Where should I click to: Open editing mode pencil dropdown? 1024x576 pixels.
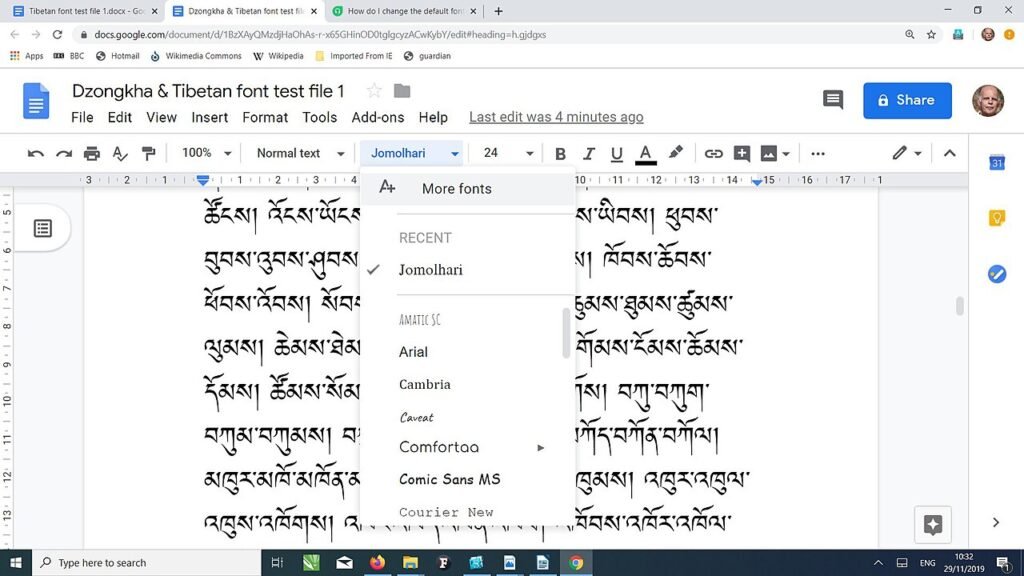(908, 153)
